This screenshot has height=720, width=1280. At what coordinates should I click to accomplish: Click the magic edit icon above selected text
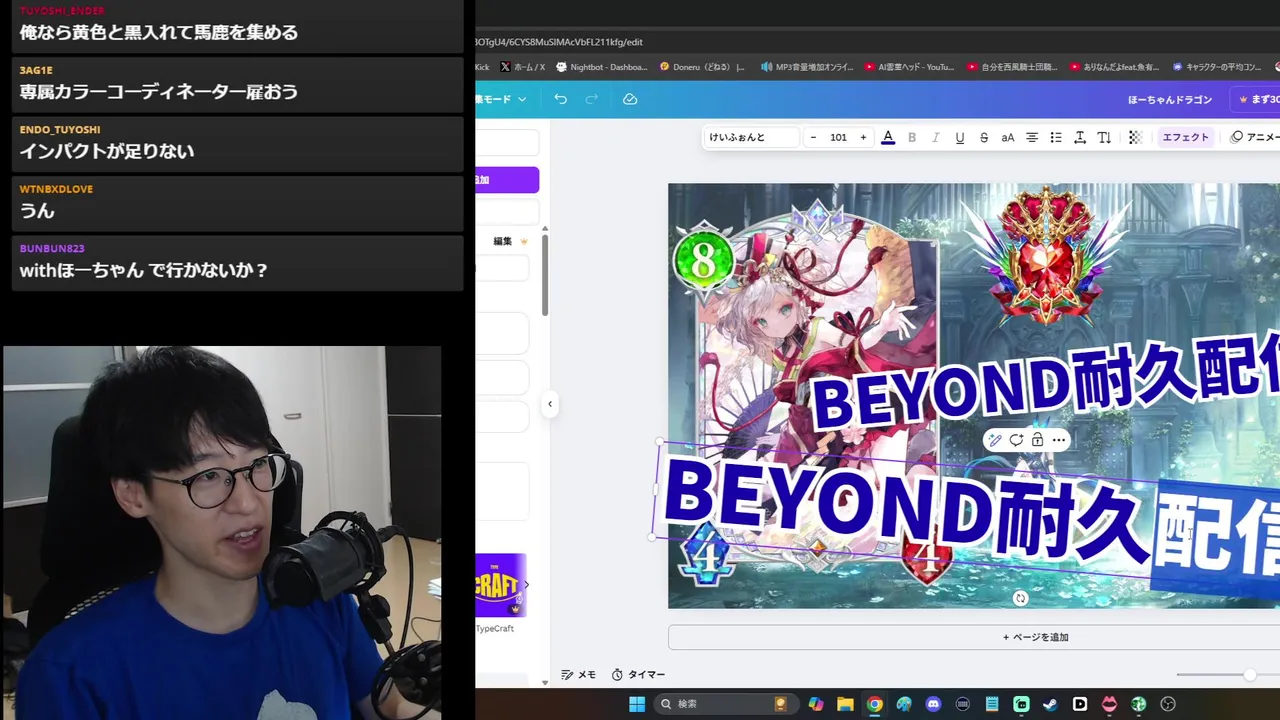coord(995,440)
